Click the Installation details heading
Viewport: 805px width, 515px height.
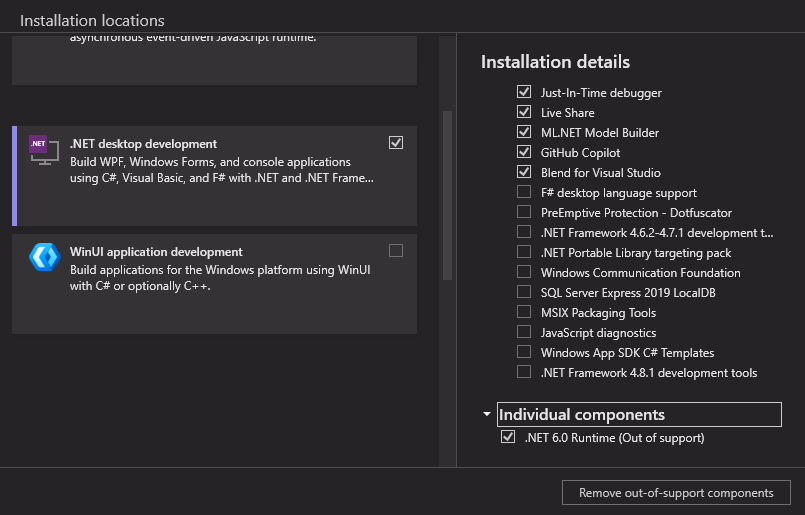pos(555,62)
